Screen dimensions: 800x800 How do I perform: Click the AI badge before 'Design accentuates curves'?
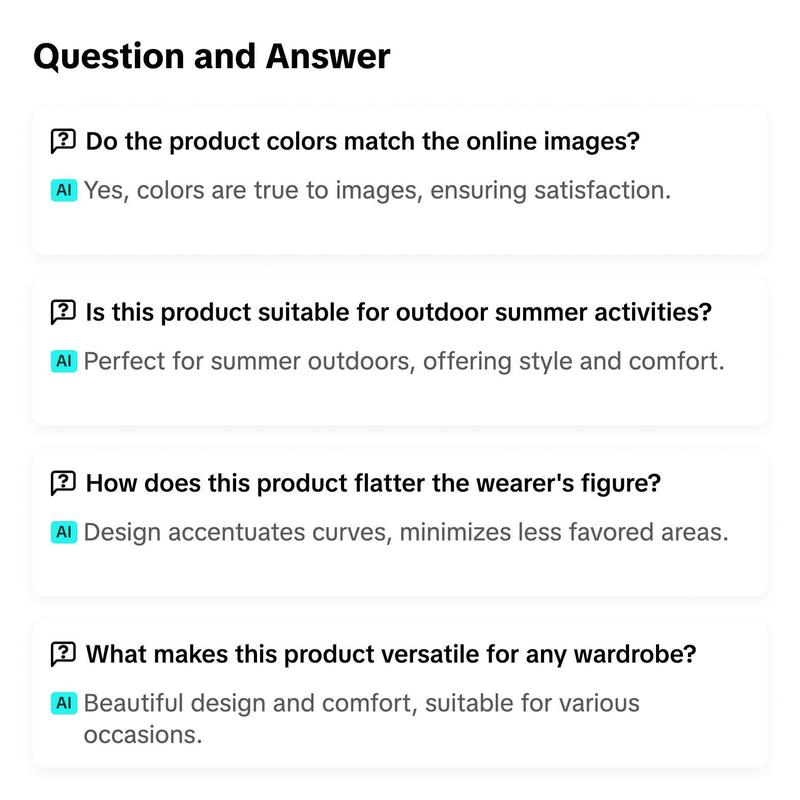point(64,532)
